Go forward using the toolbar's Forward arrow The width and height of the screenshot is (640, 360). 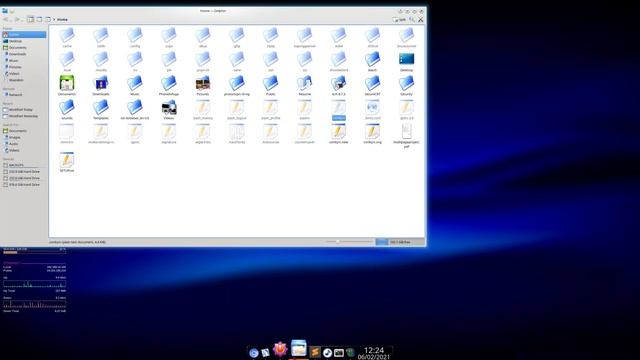[17, 19]
